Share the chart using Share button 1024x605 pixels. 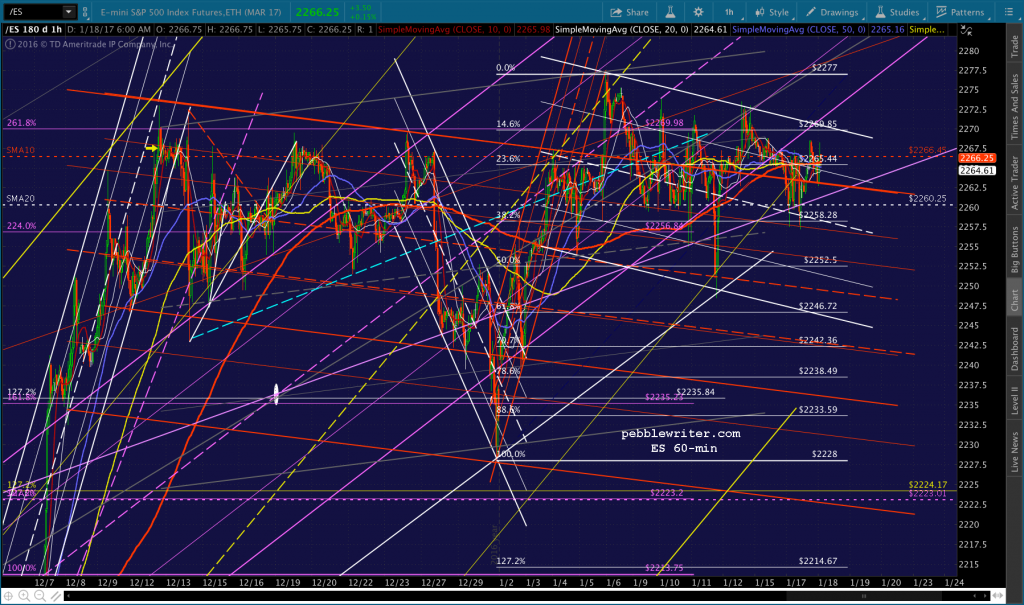click(x=630, y=12)
